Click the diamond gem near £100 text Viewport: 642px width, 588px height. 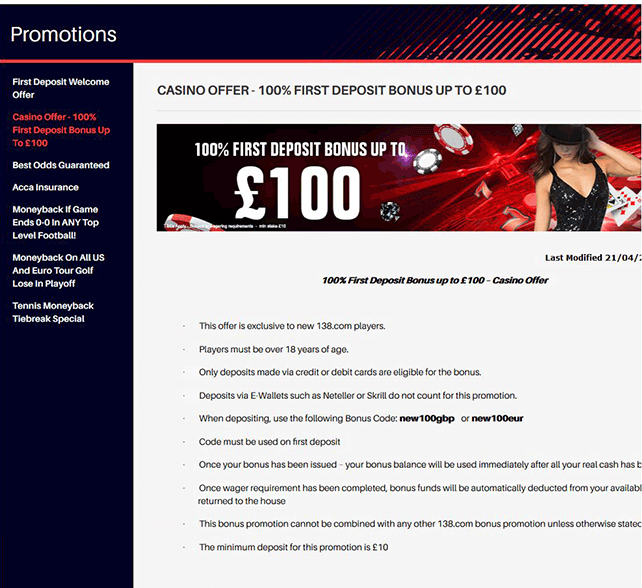coord(390,211)
